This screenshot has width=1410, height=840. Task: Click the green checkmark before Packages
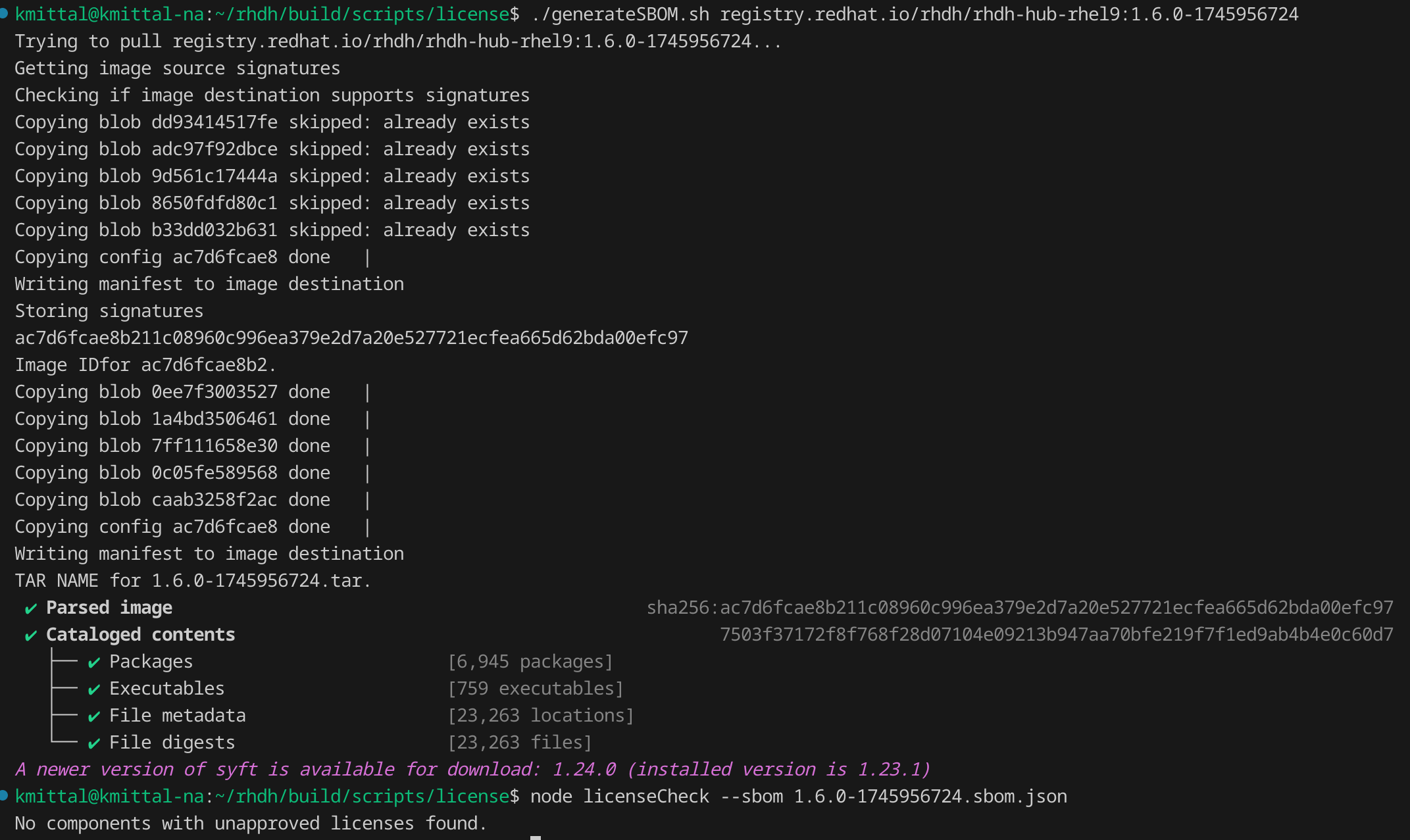click(94, 662)
